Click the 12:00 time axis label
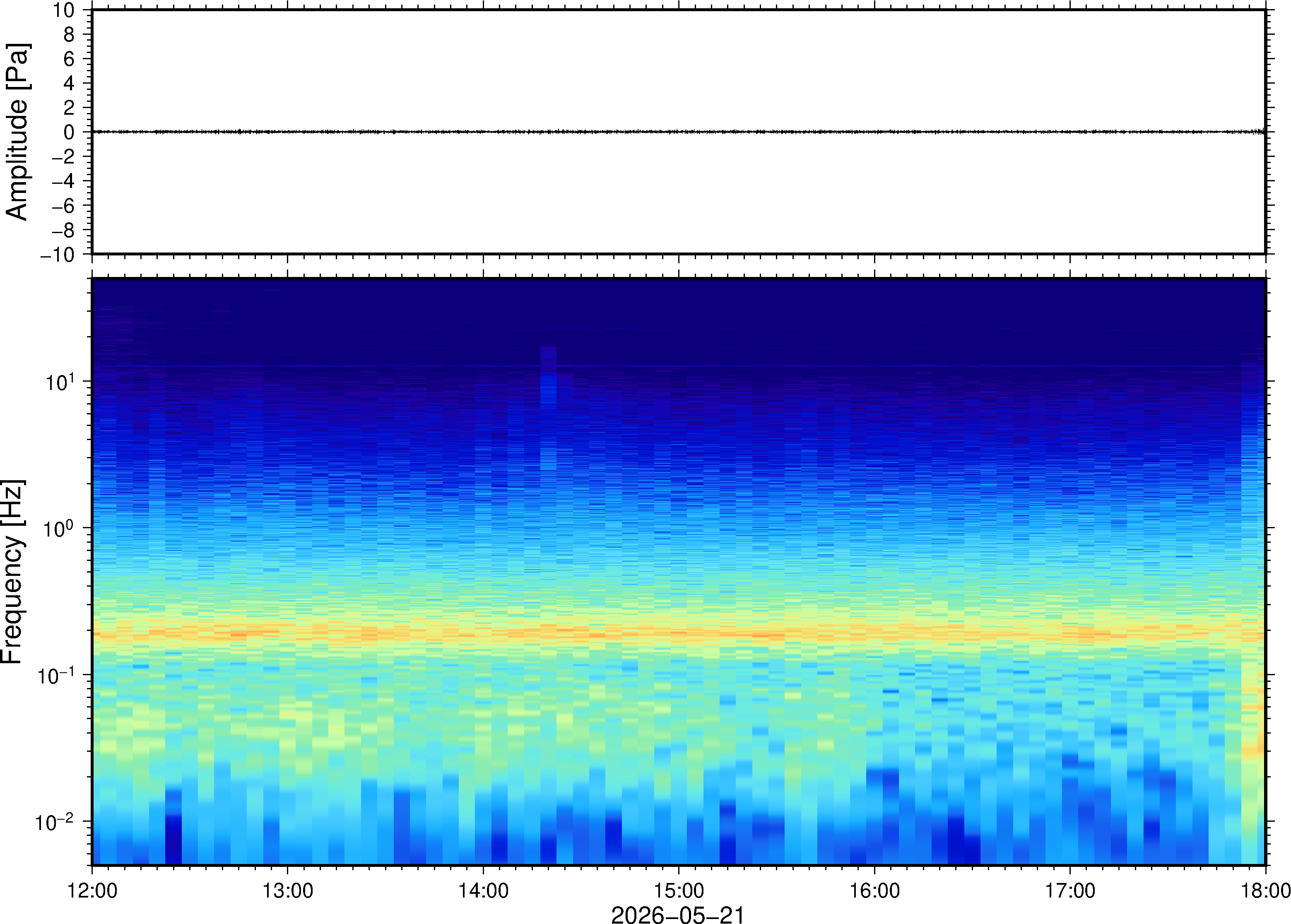The image size is (1291, 924). click(x=92, y=890)
